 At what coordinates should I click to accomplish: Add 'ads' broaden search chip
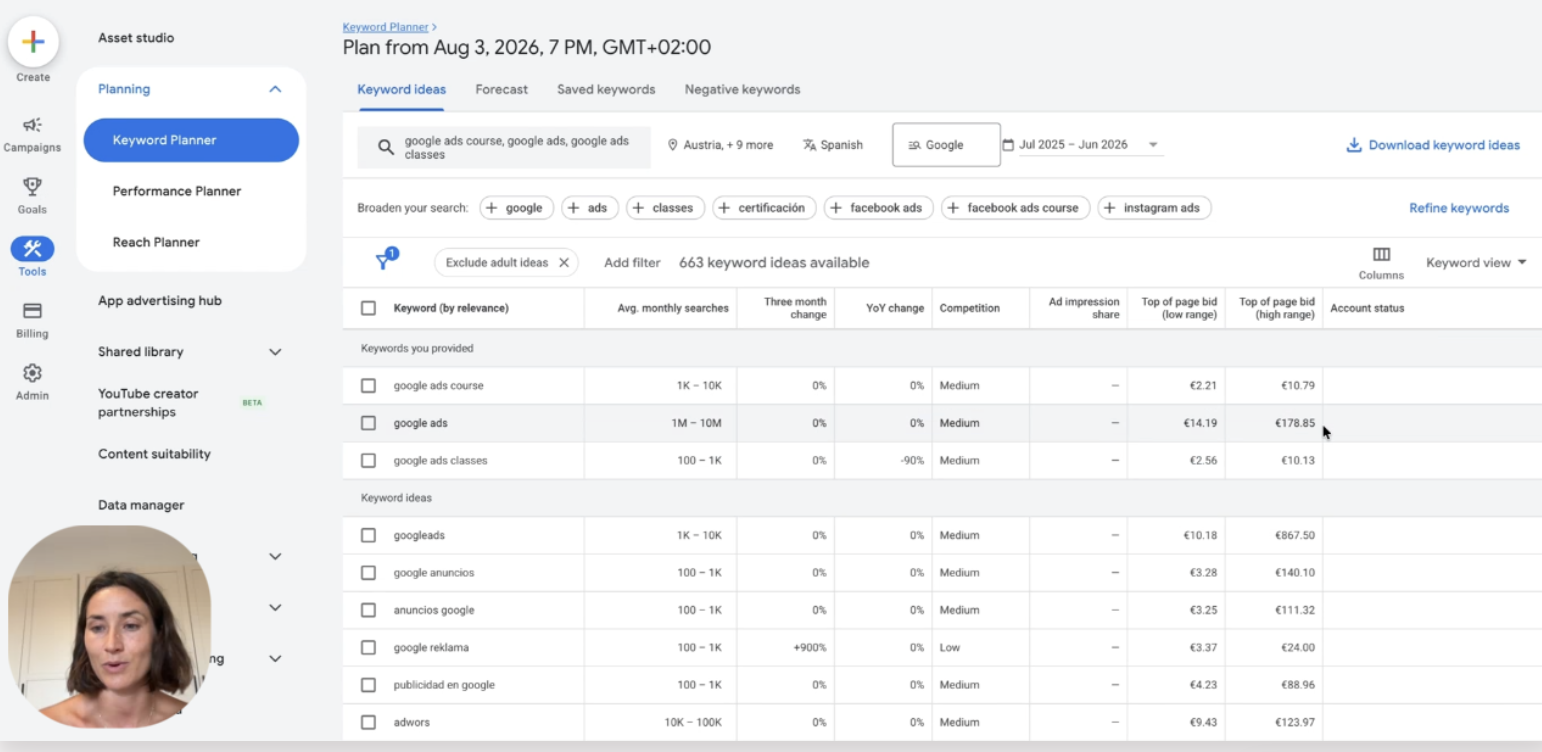pyautogui.click(x=590, y=208)
